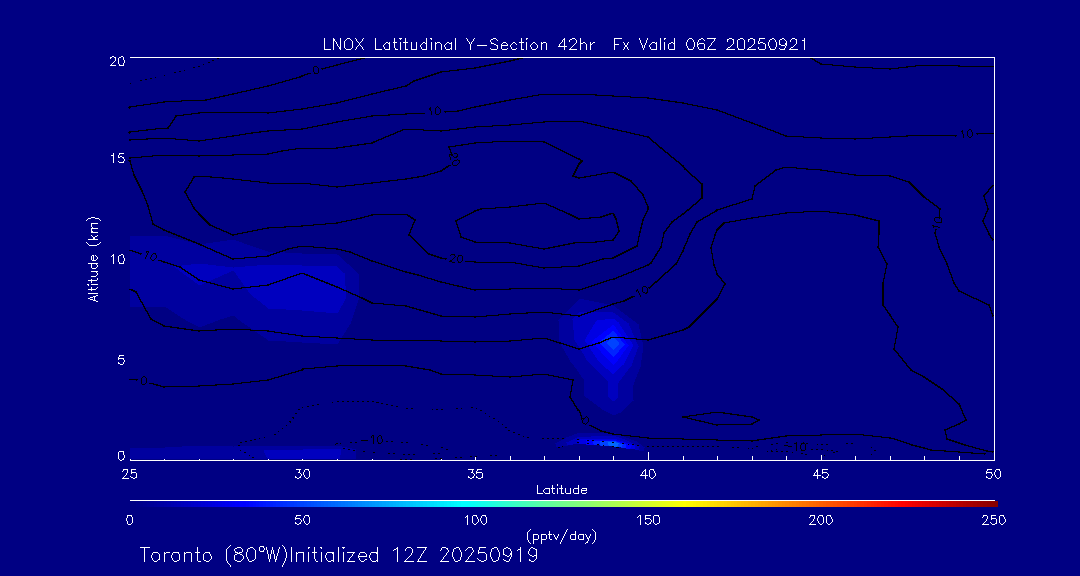Click the altitude tick label 0 on y-axis

120,455
